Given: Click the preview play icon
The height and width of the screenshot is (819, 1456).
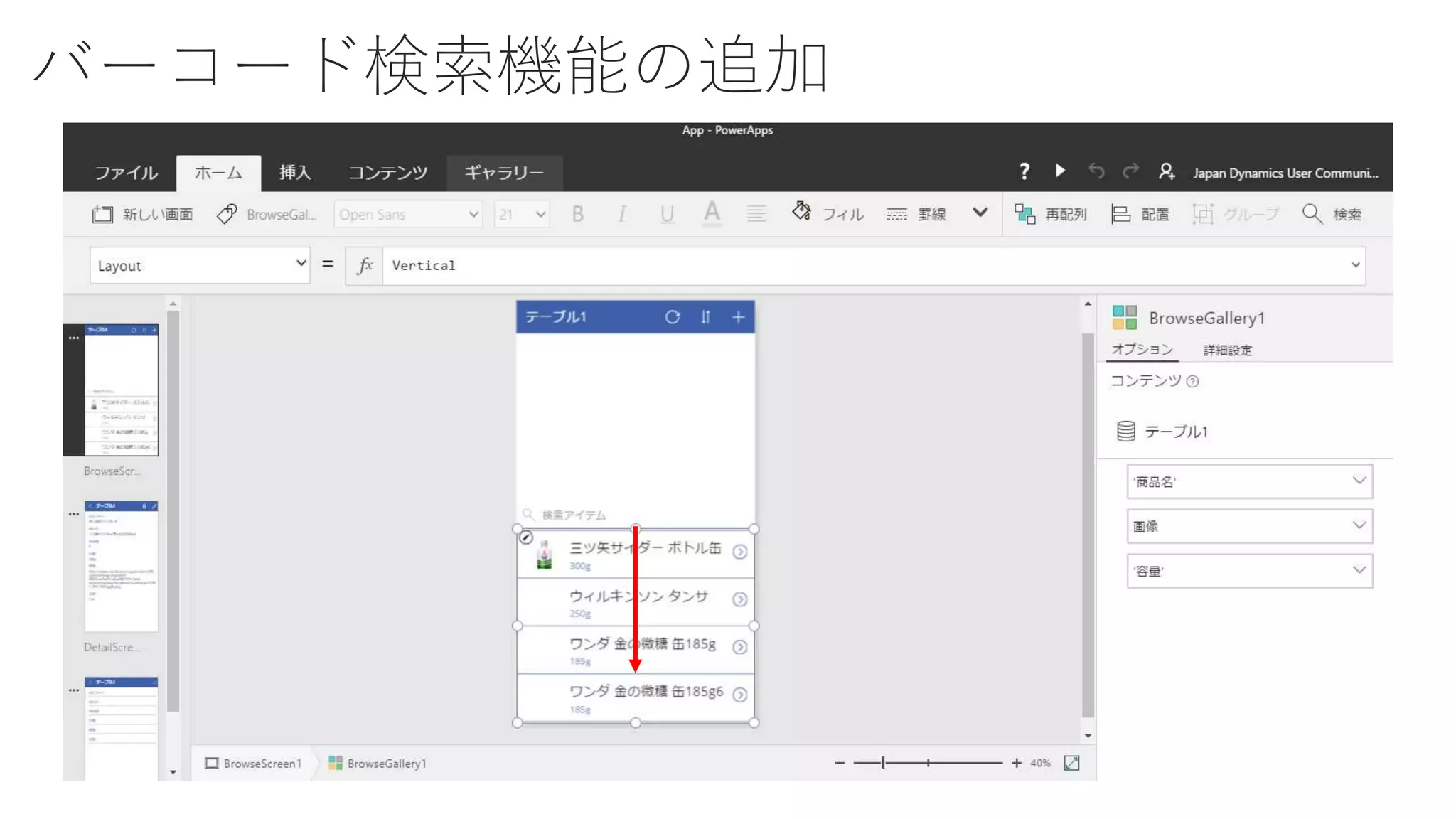Looking at the screenshot, I should pyautogui.click(x=1060, y=171).
